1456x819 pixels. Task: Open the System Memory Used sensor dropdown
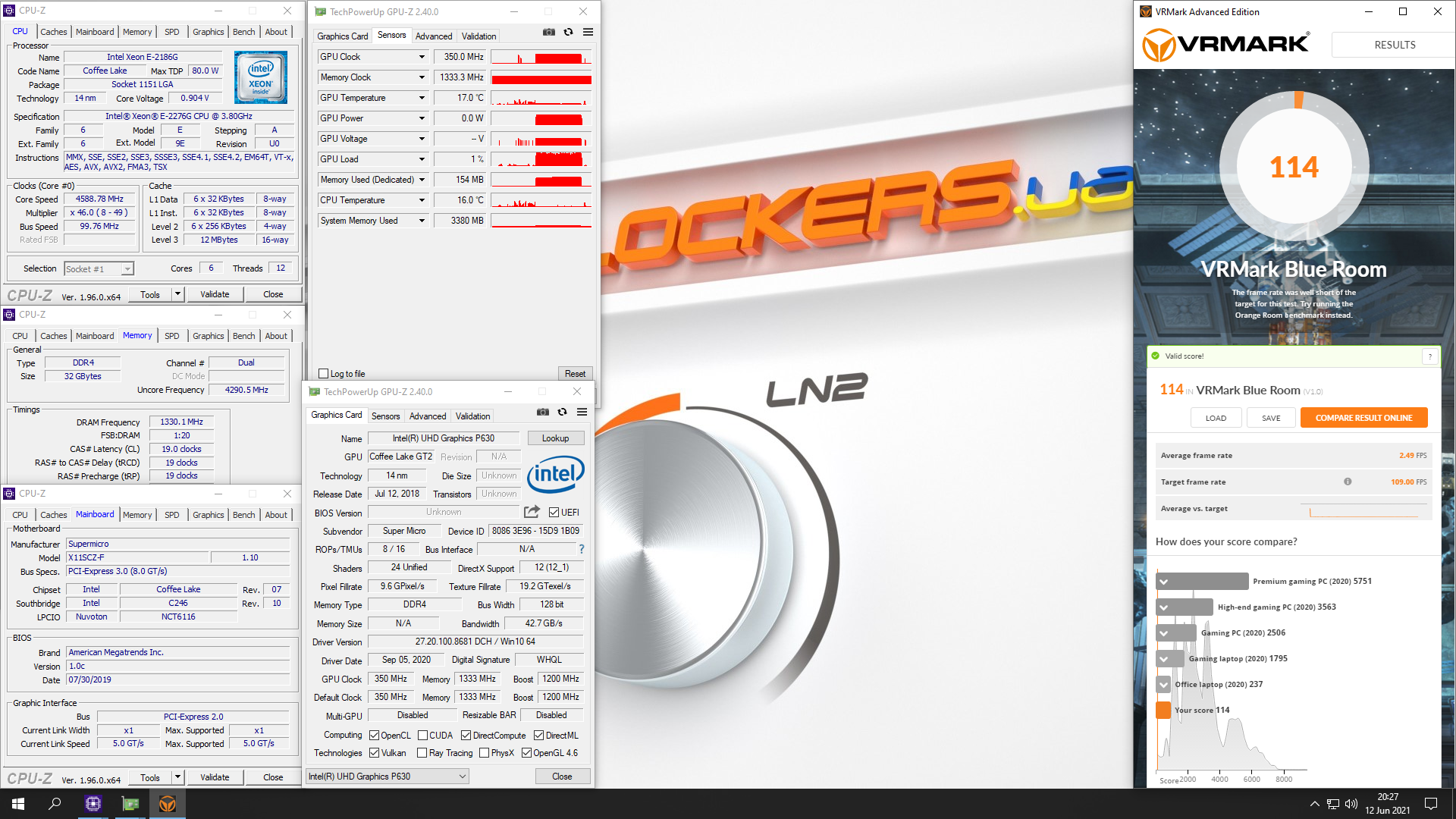point(422,221)
